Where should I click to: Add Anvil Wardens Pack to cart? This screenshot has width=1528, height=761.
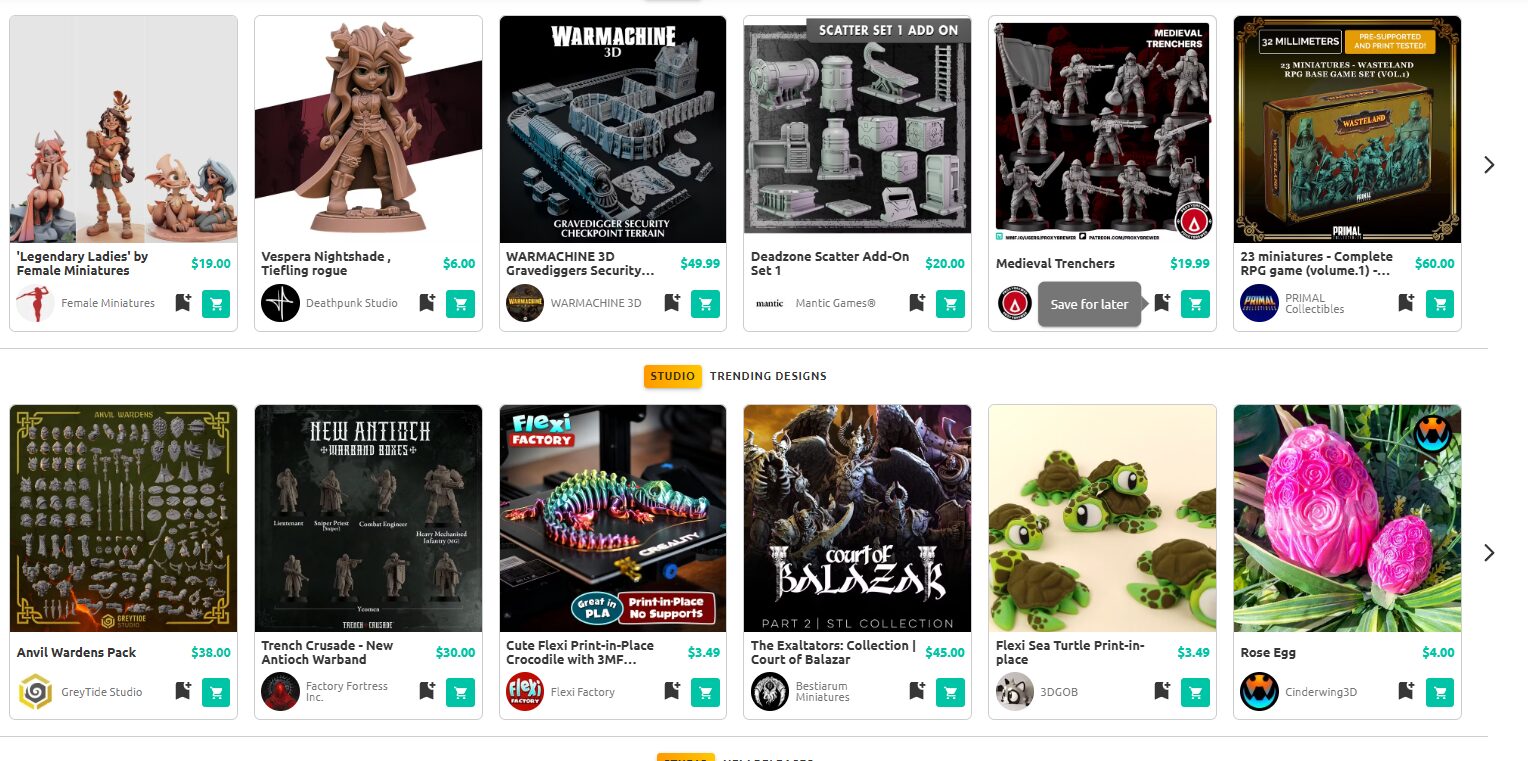point(215,691)
